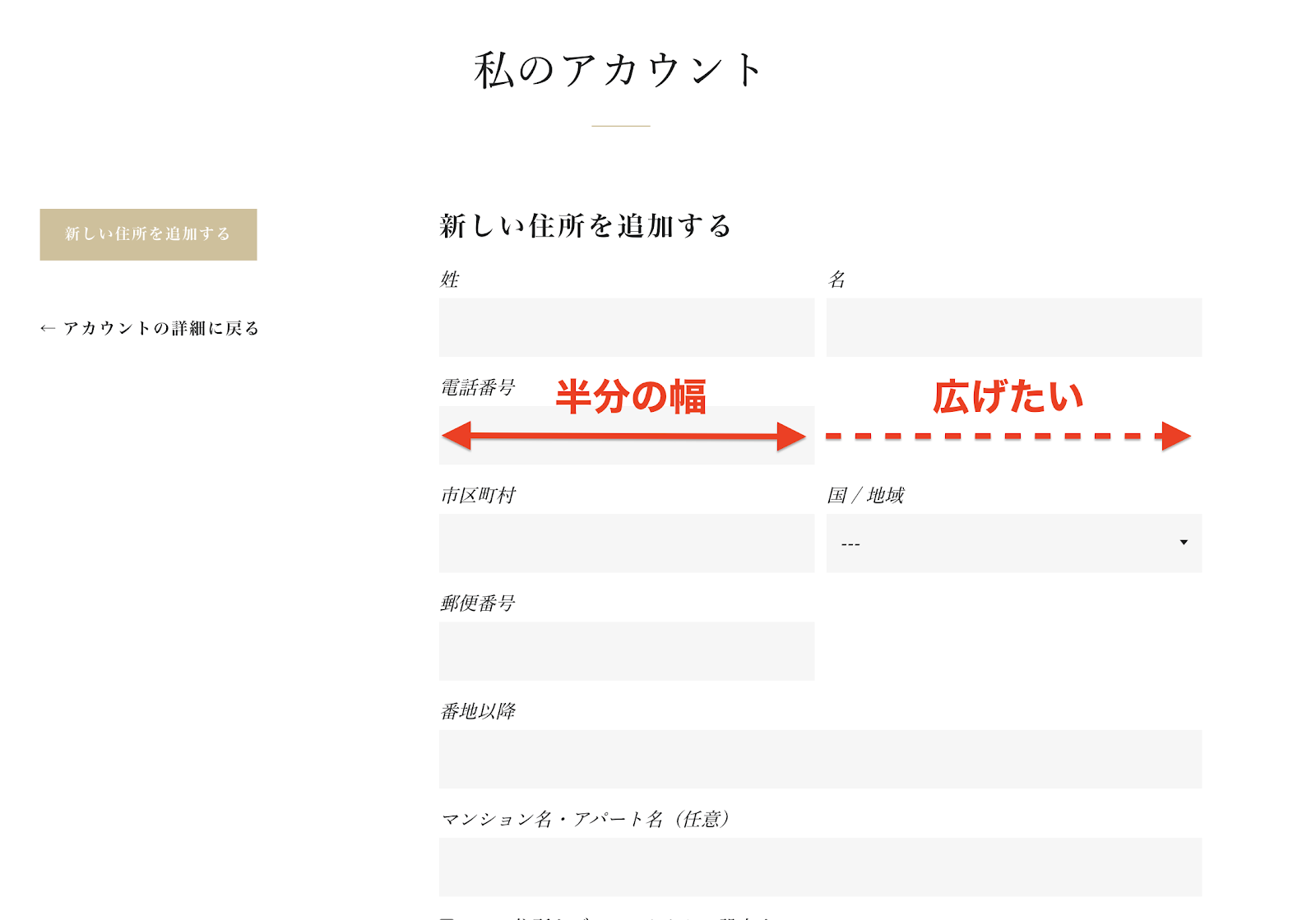Select the マンション名・アパート名 optional field
The height and width of the screenshot is (920, 1316).
pyautogui.click(x=820, y=867)
